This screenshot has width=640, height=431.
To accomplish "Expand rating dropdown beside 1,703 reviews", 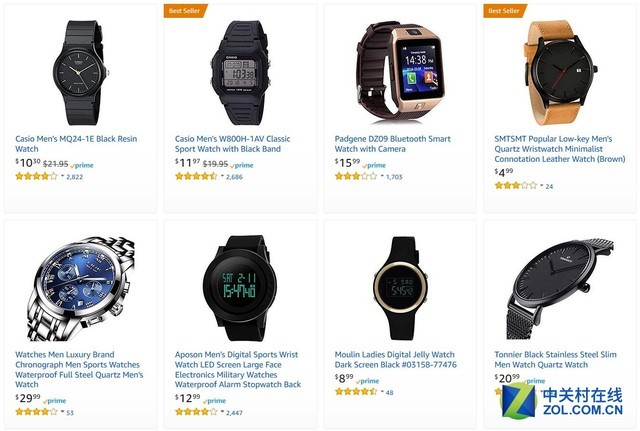I will pyautogui.click(x=382, y=176).
